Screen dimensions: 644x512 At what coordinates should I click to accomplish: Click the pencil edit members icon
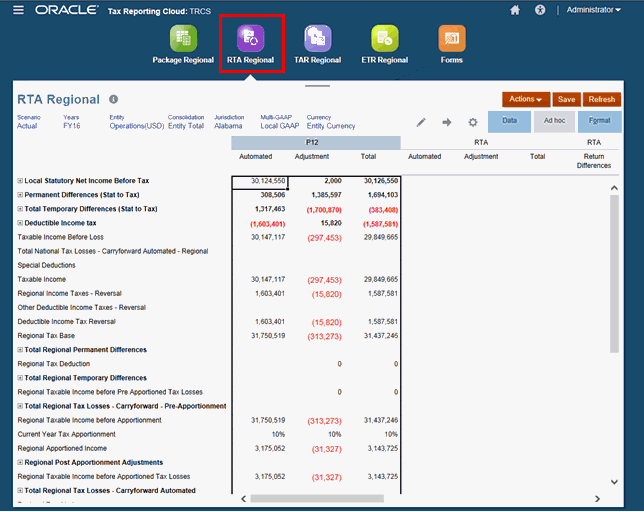421,122
